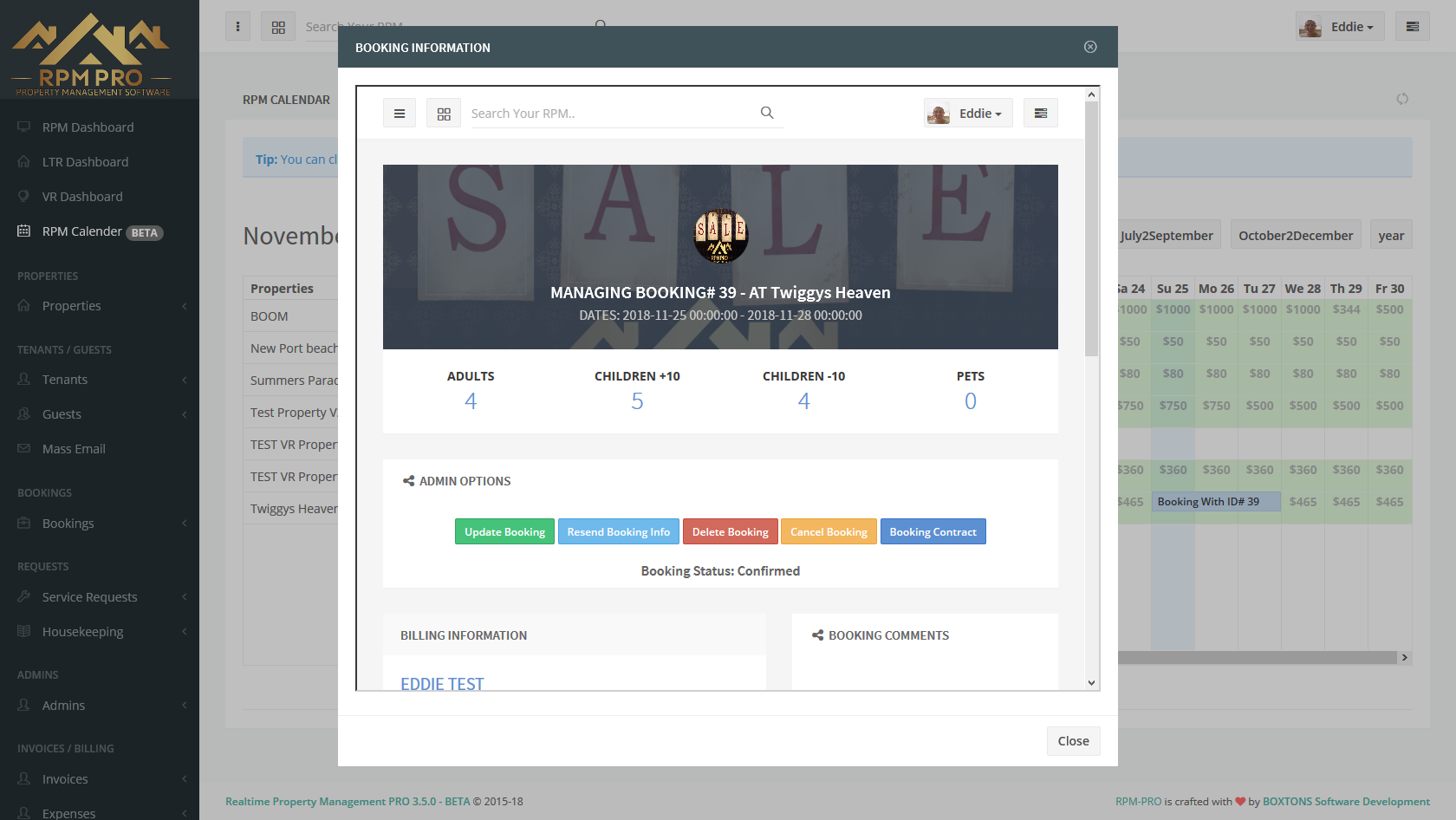
Task: Open the EDDIE TEST billing link
Action: pos(442,683)
